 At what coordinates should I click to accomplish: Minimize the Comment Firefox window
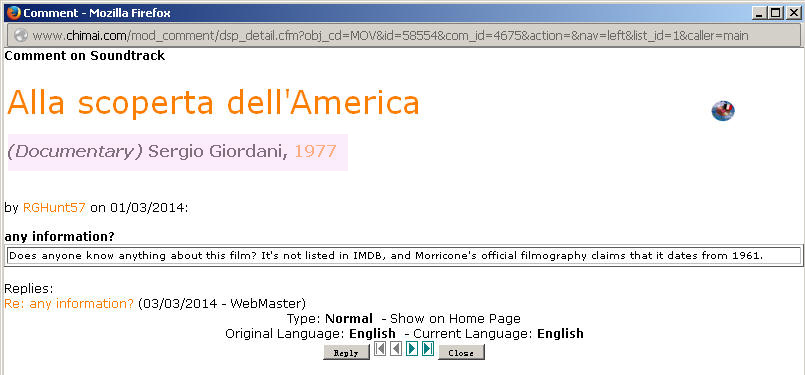[760, 13]
